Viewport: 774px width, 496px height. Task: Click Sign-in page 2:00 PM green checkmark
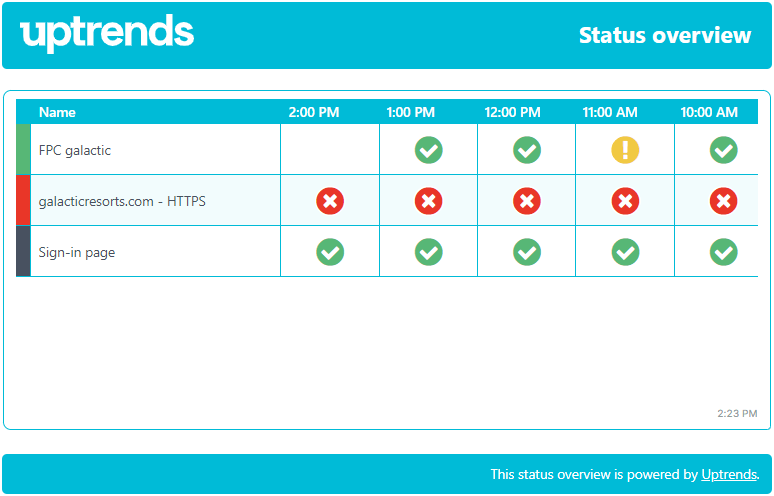[330, 252]
